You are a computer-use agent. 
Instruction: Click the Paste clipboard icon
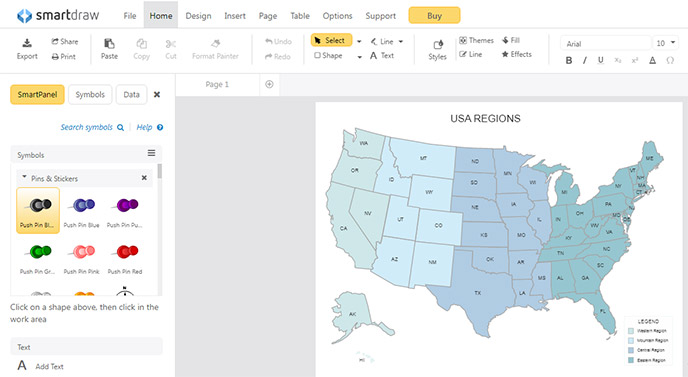[x=109, y=43]
